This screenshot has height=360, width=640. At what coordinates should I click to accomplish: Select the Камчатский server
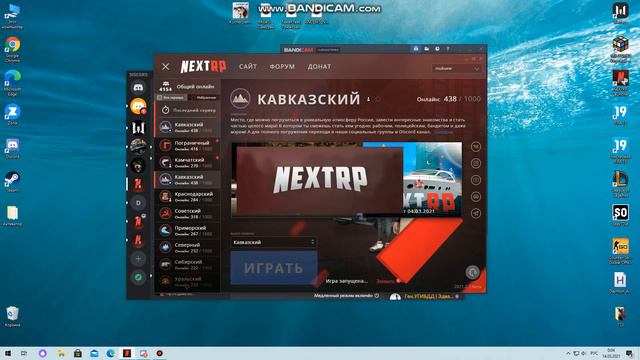point(187,162)
